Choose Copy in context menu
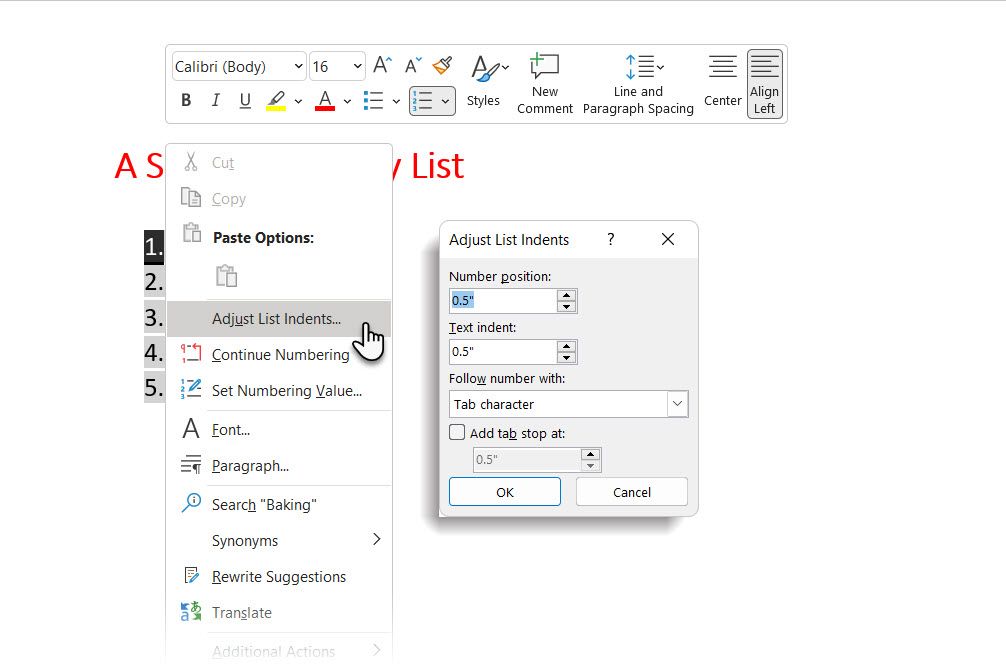 pos(279,199)
